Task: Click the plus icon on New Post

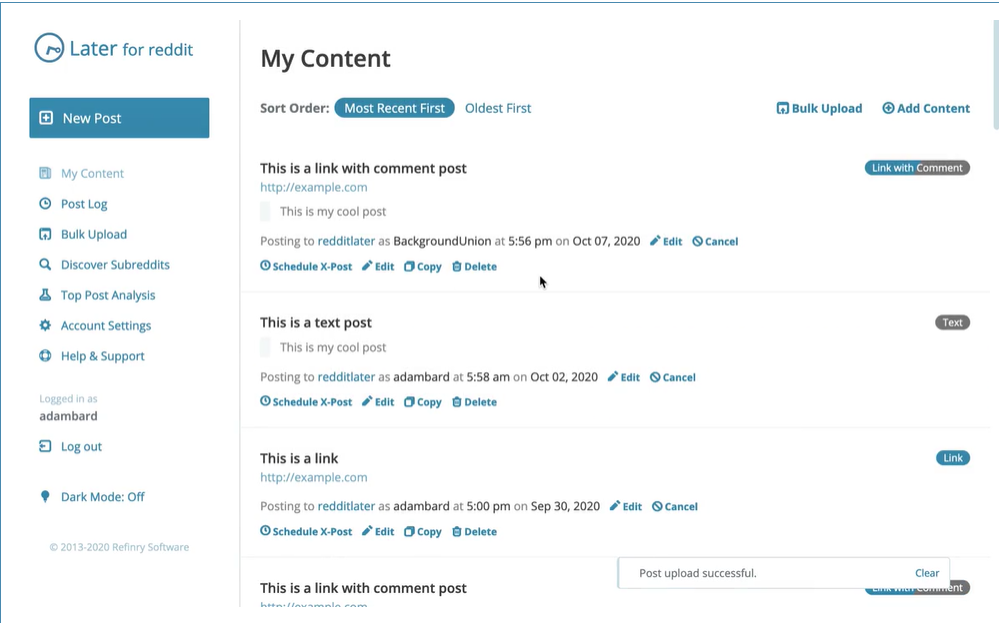Action: click(46, 118)
